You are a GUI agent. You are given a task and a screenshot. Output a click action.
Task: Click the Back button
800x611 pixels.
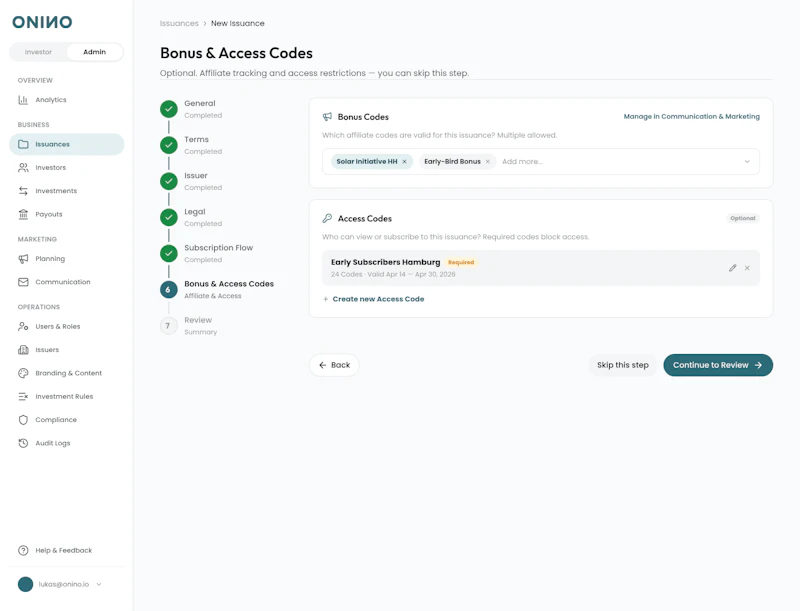(x=334, y=365)
